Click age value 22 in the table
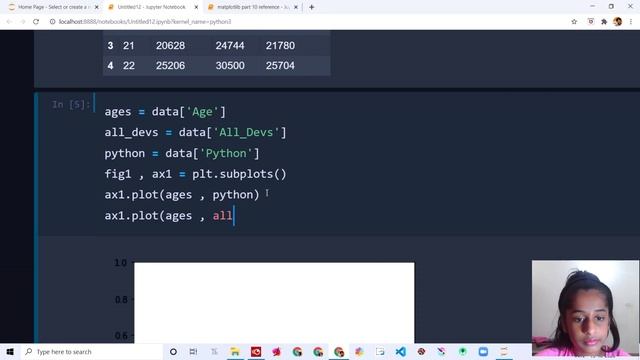Viewport: 640px width, 360px height. point(129,65)
